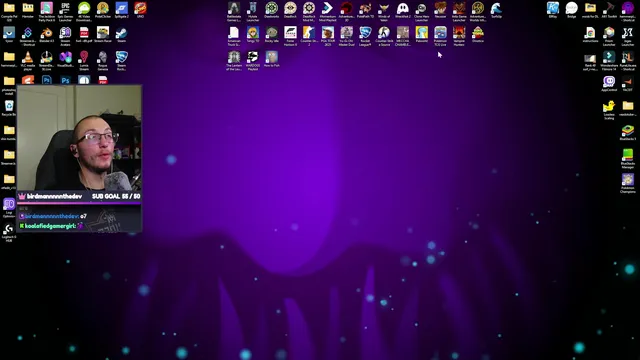Select the Blender desktop shortcut

pos(47,33)
